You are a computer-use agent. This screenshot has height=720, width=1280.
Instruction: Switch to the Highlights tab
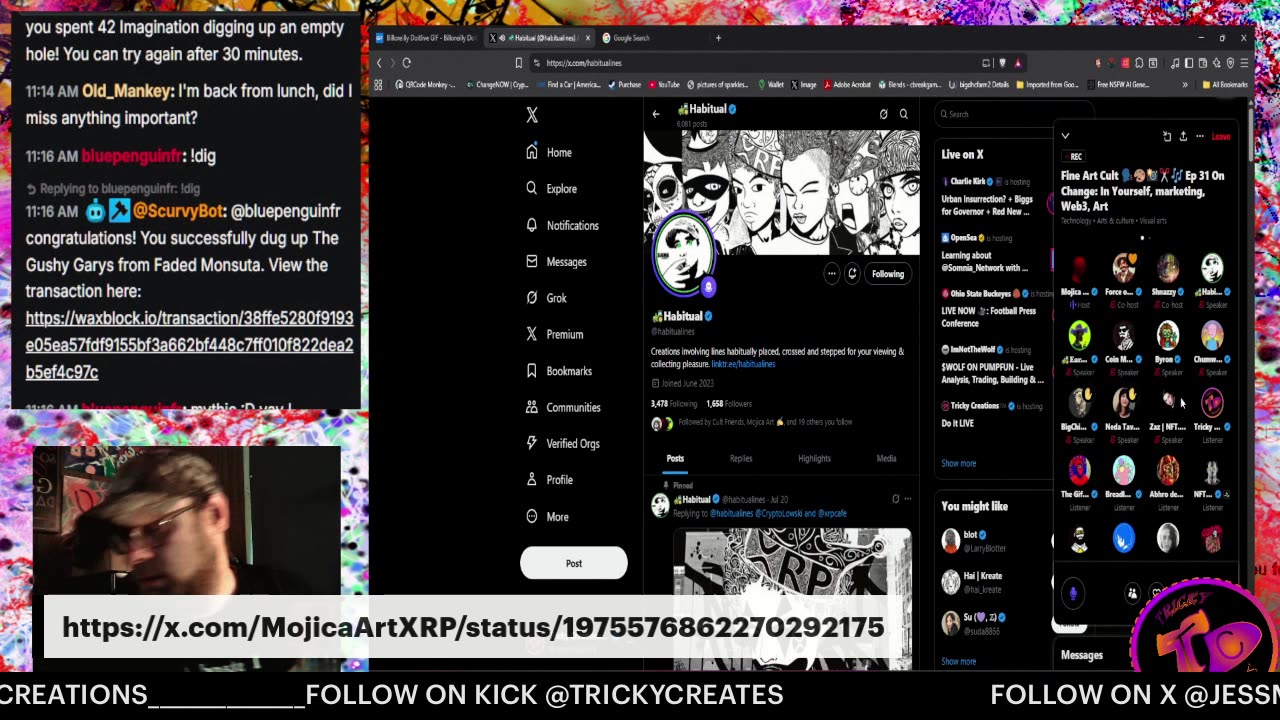(814, 459)
